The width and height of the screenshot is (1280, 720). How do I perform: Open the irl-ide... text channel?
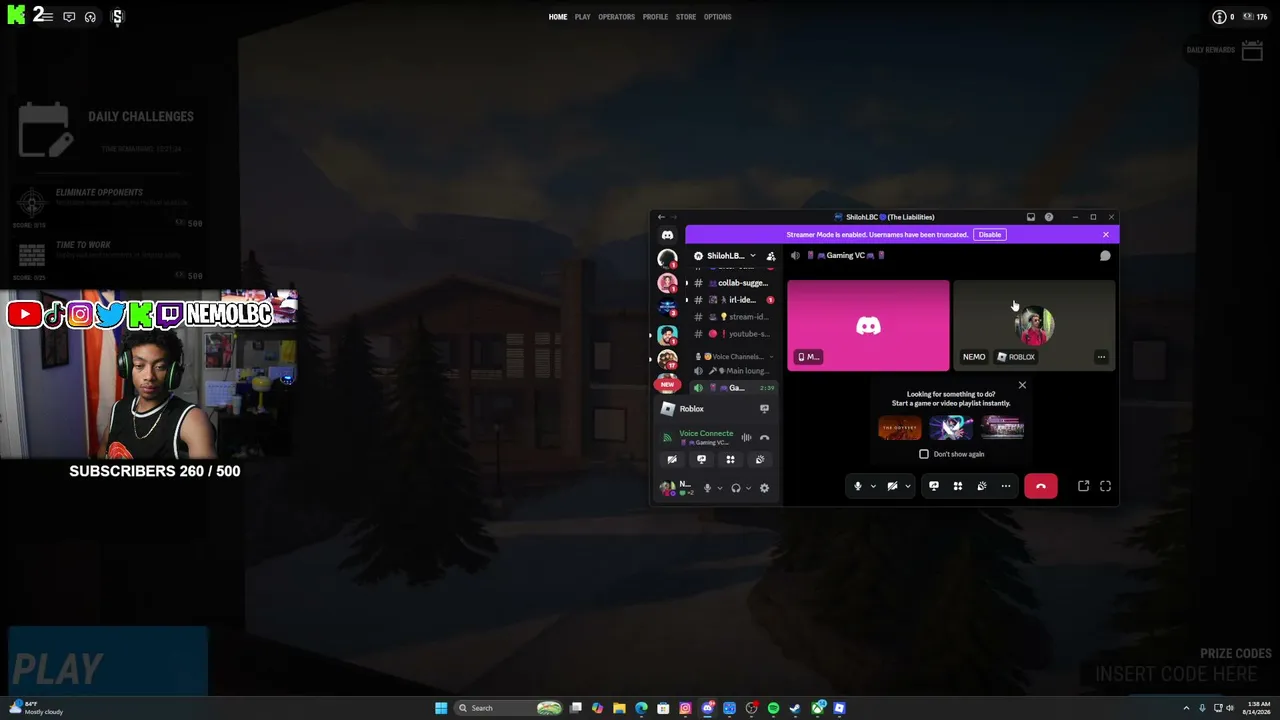click(x=734, y=300)
